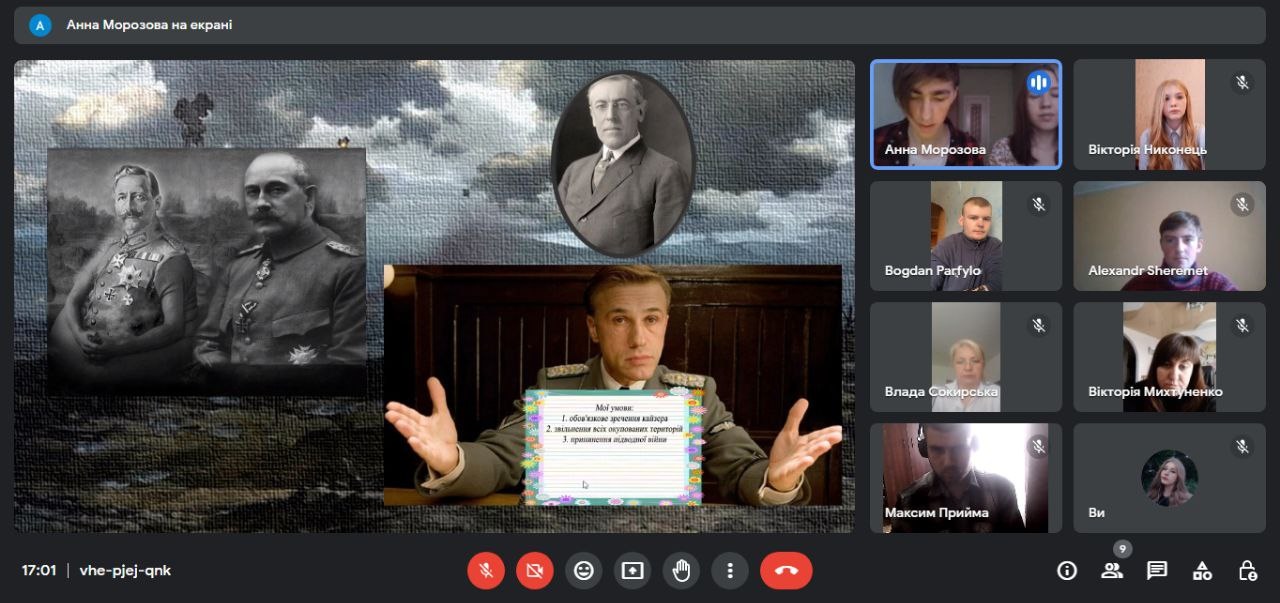This screenshot has height=603, width=1280.
Task: Select your own tile labeled Ви
Action: (x=1170, y=478)
